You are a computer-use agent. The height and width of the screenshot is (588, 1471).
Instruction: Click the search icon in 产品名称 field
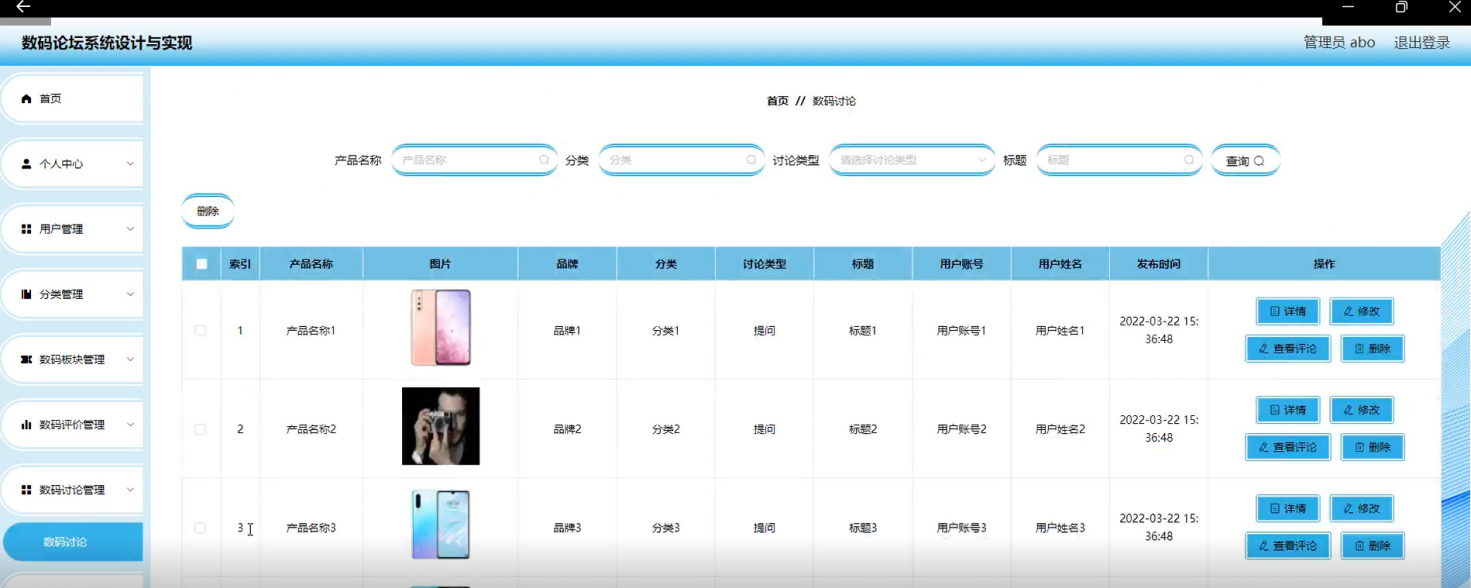tap(544, 160)
